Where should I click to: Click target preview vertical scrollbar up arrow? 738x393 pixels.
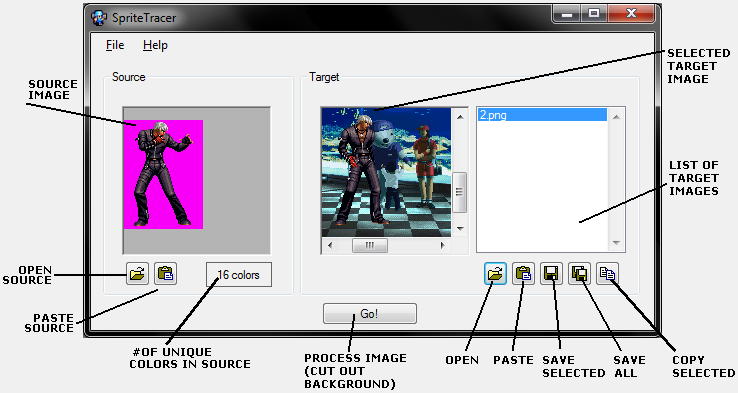coord(460,117)
